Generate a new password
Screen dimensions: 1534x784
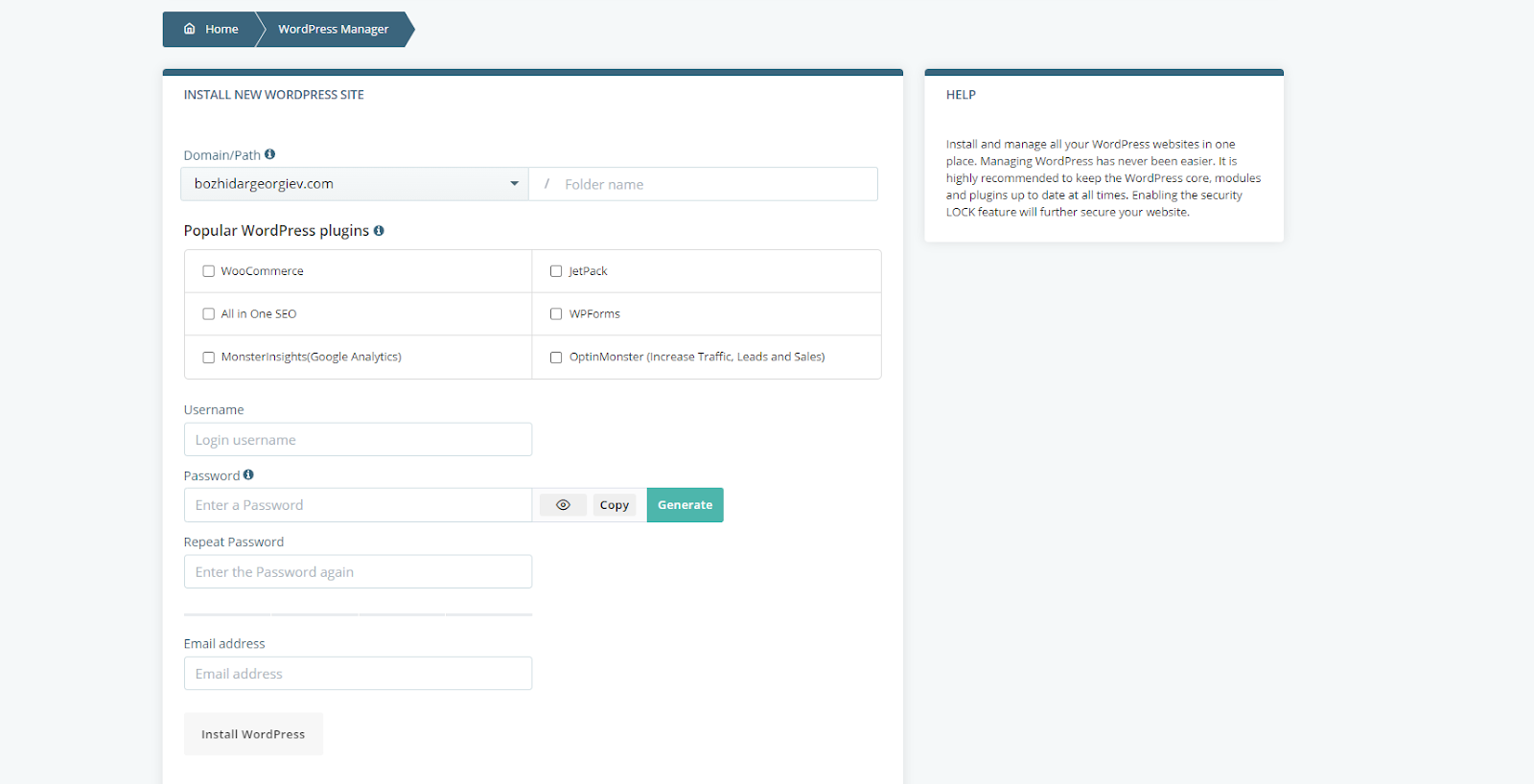[686, 505]
